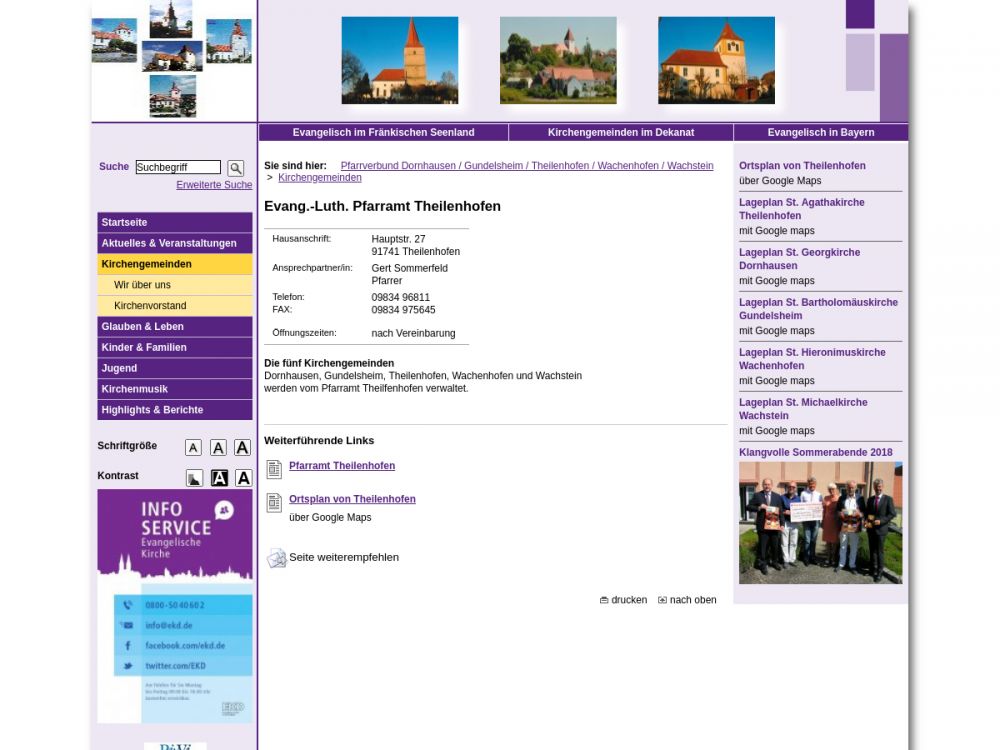1000x750 pixels.
Task: Open the Klangvolle Sommerabende 2018 group photo
Action: (820, 523)
